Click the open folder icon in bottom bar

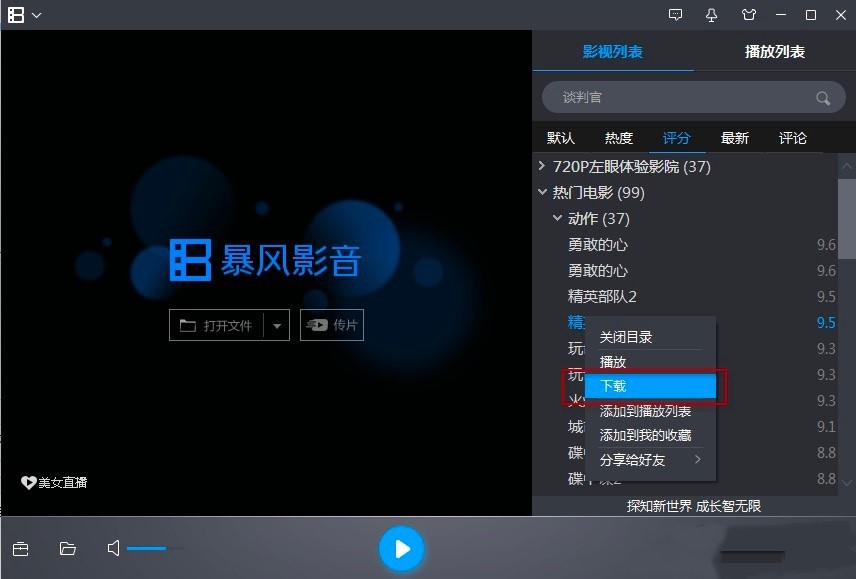pyautogui.click(x=68, y=548)
